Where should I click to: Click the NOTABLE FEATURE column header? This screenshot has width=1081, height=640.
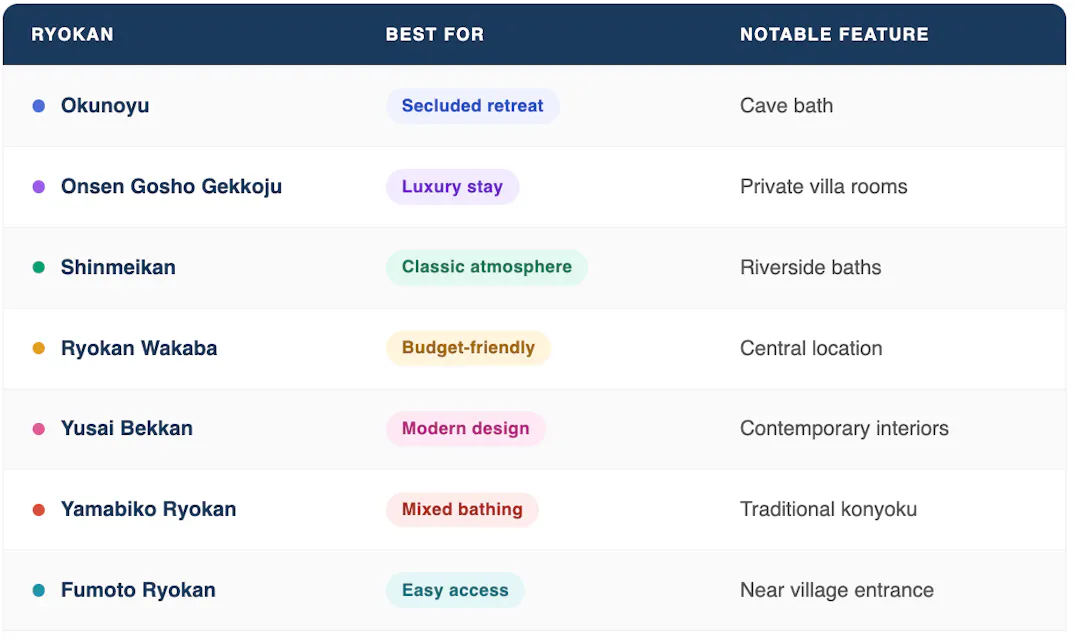pyautogui.click(x=834, y=35)
